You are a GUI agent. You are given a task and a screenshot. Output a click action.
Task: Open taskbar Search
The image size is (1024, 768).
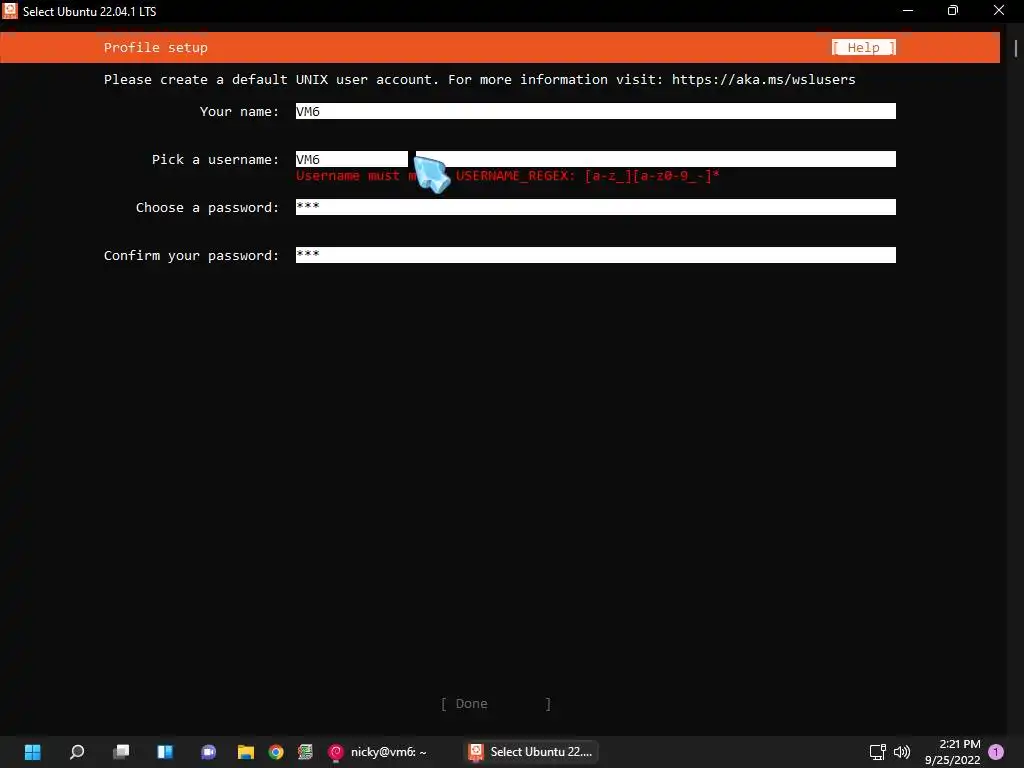point(77,752)
